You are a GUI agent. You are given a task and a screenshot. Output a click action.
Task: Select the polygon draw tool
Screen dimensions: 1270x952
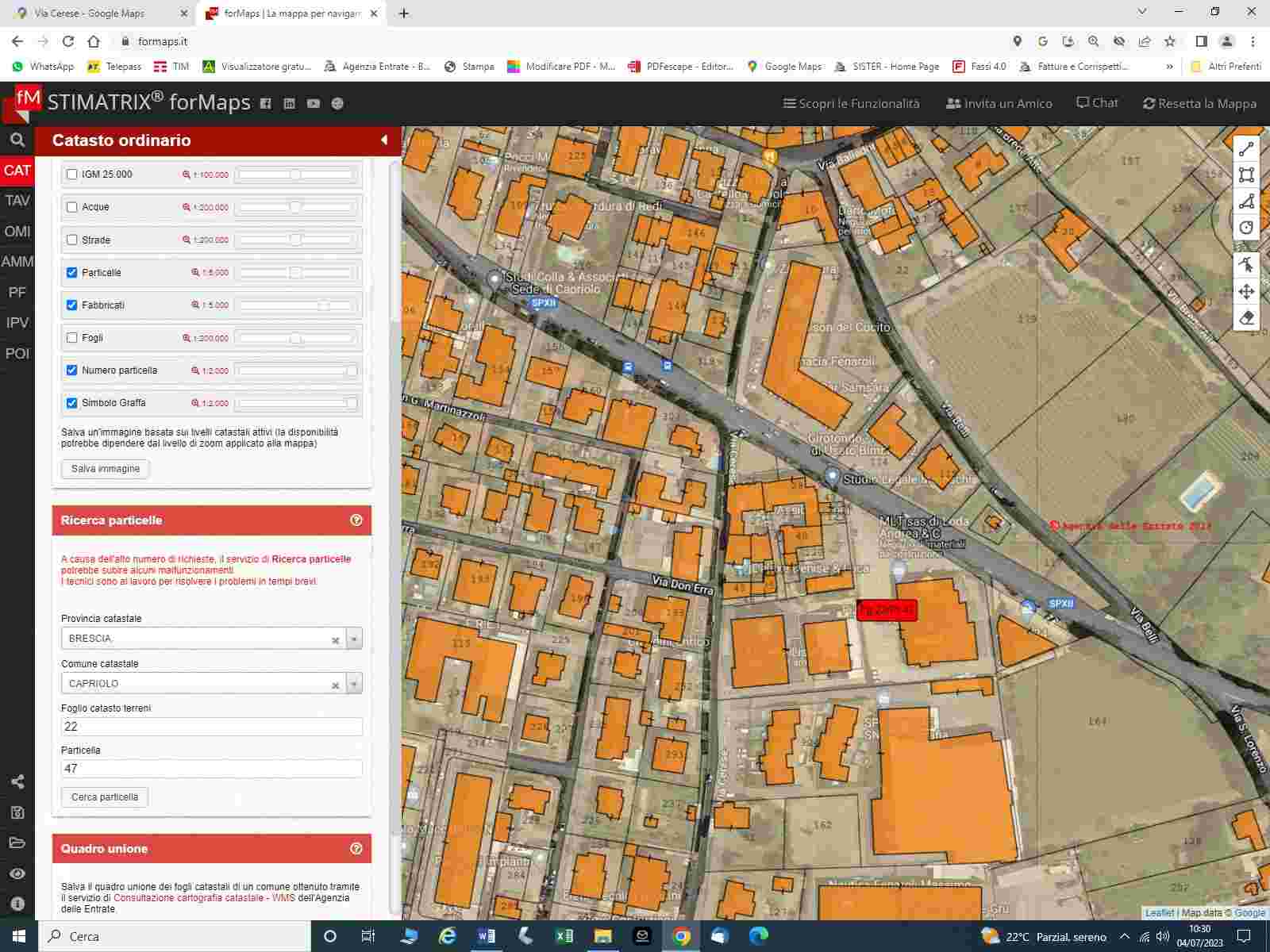tap(1246, 202)
